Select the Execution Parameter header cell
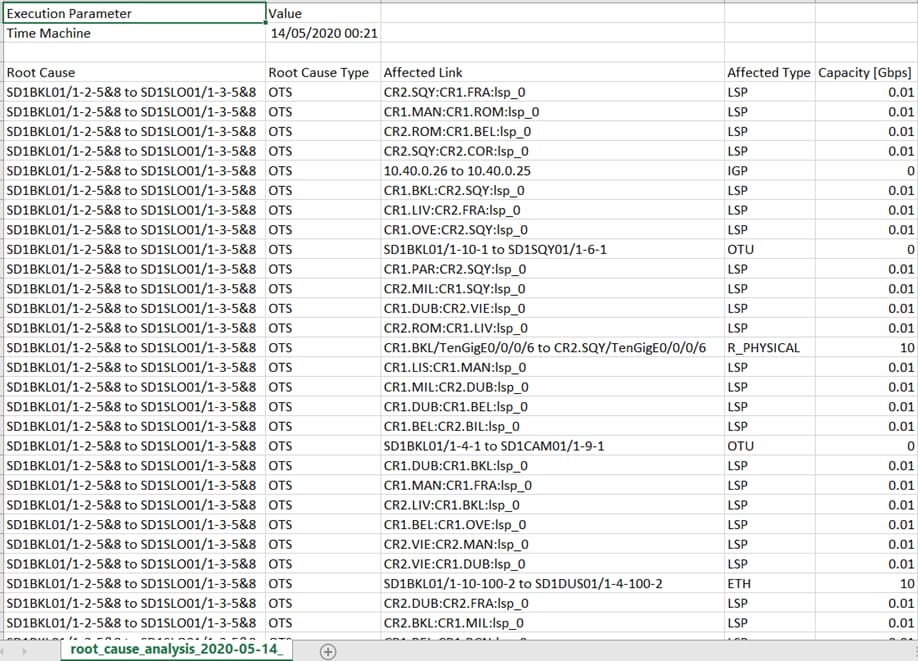 (132, 13)
